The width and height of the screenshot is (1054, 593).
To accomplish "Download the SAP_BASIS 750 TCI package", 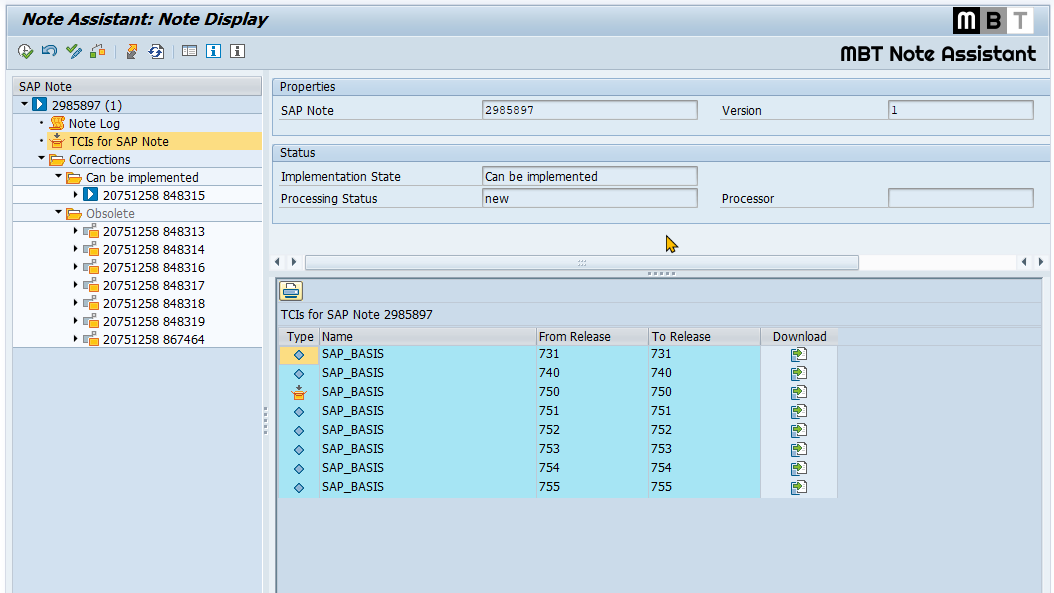I will (x=798, y=392).
